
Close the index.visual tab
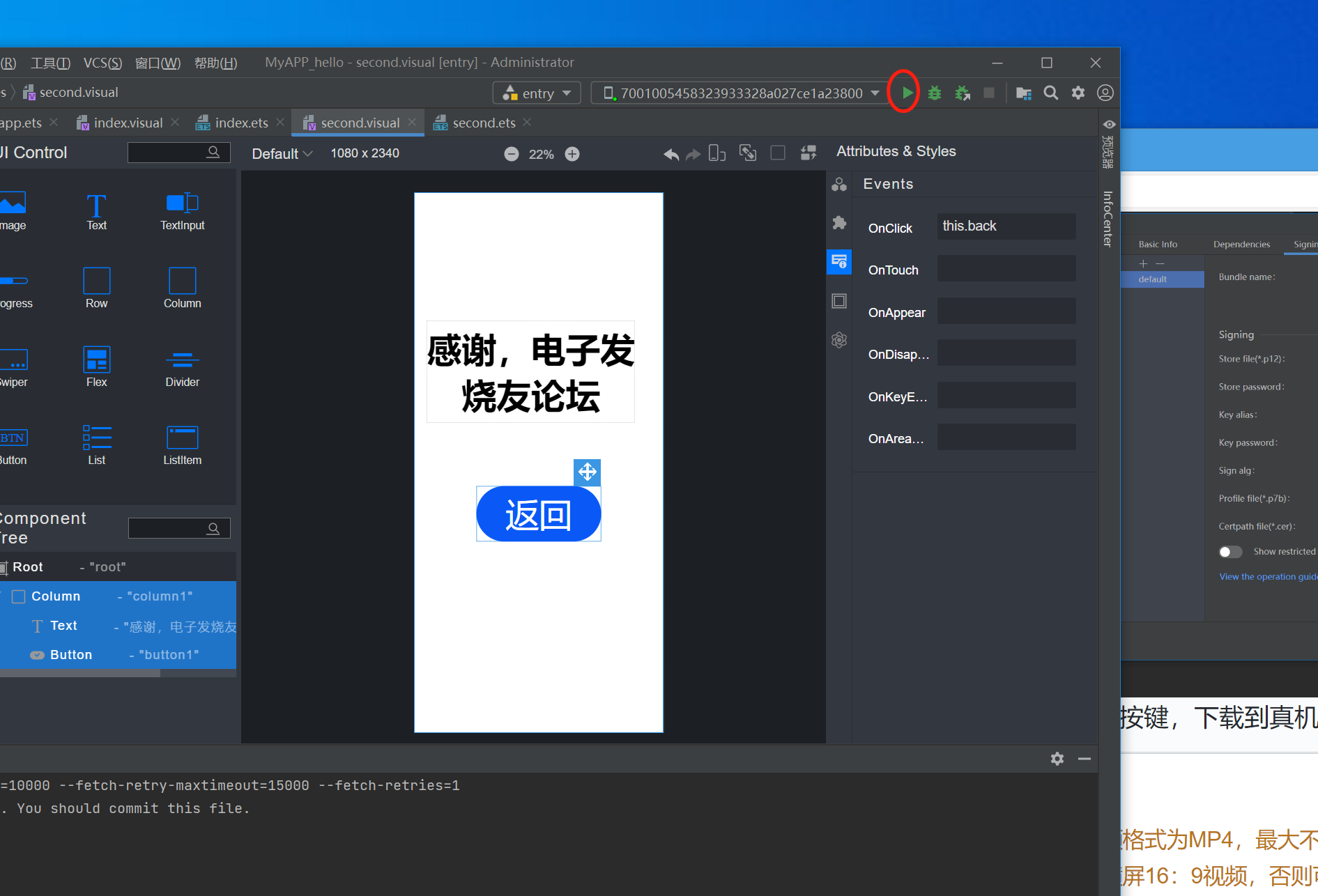[x=175, y=122]
